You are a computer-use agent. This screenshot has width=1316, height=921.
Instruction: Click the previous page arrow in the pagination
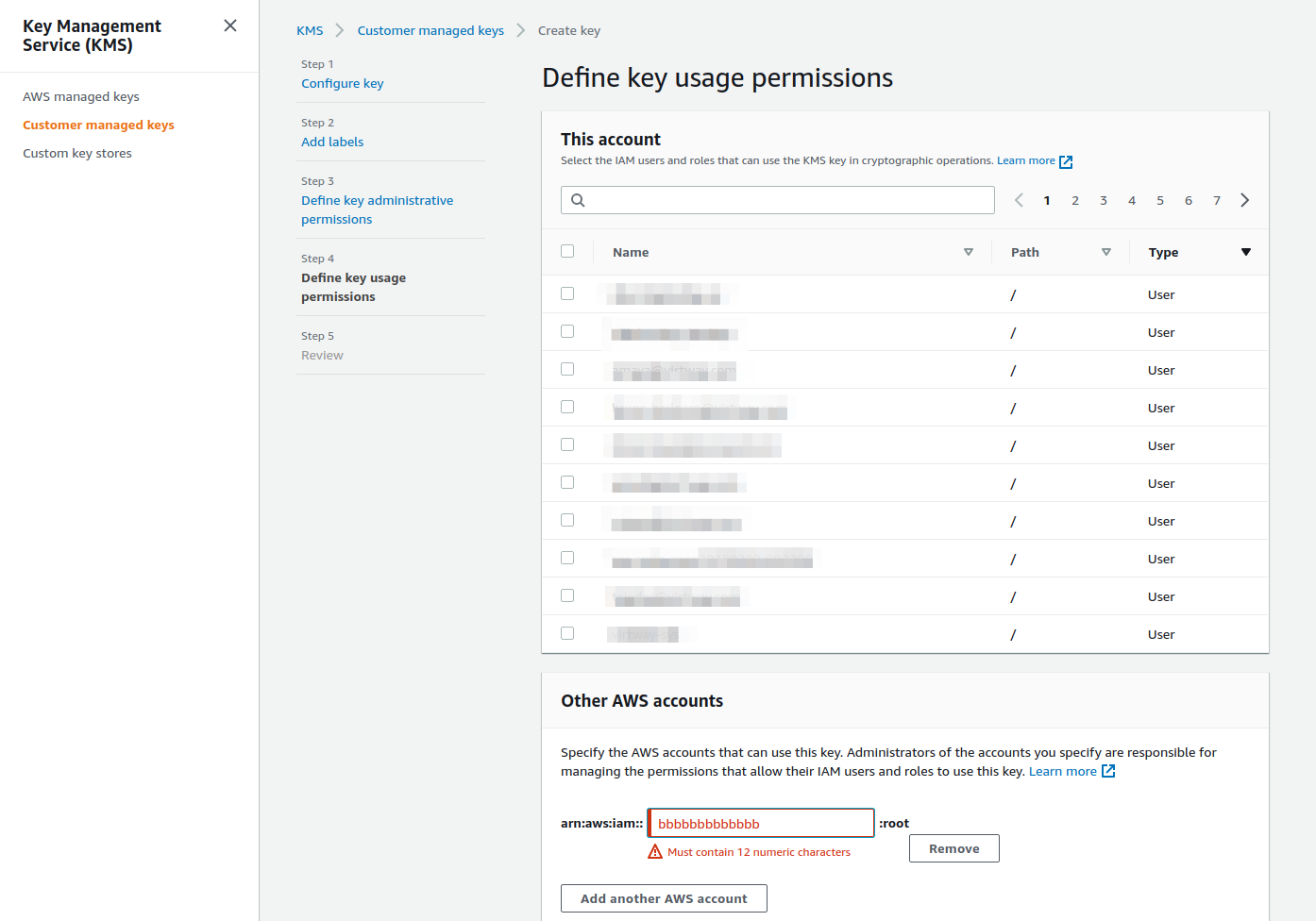click(1019, 199)
